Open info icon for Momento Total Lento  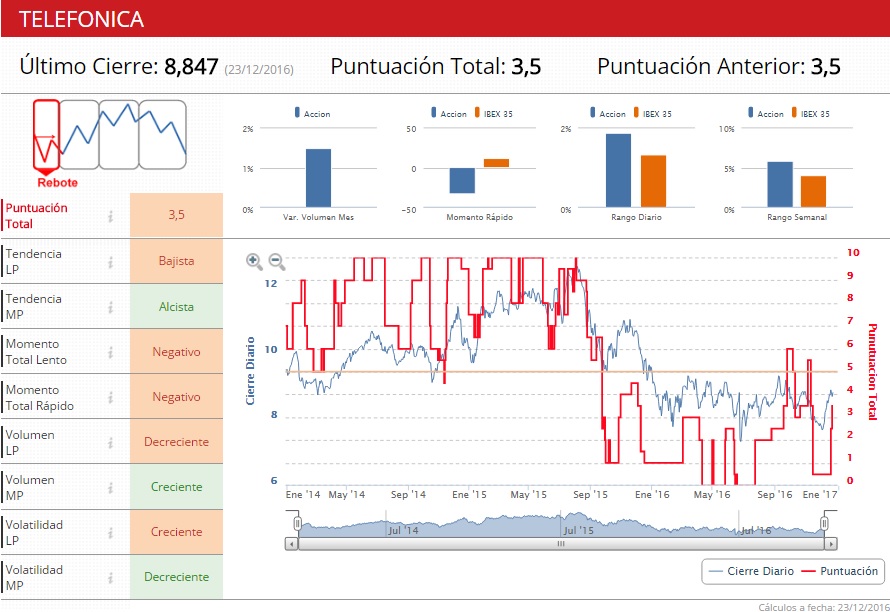111,352
